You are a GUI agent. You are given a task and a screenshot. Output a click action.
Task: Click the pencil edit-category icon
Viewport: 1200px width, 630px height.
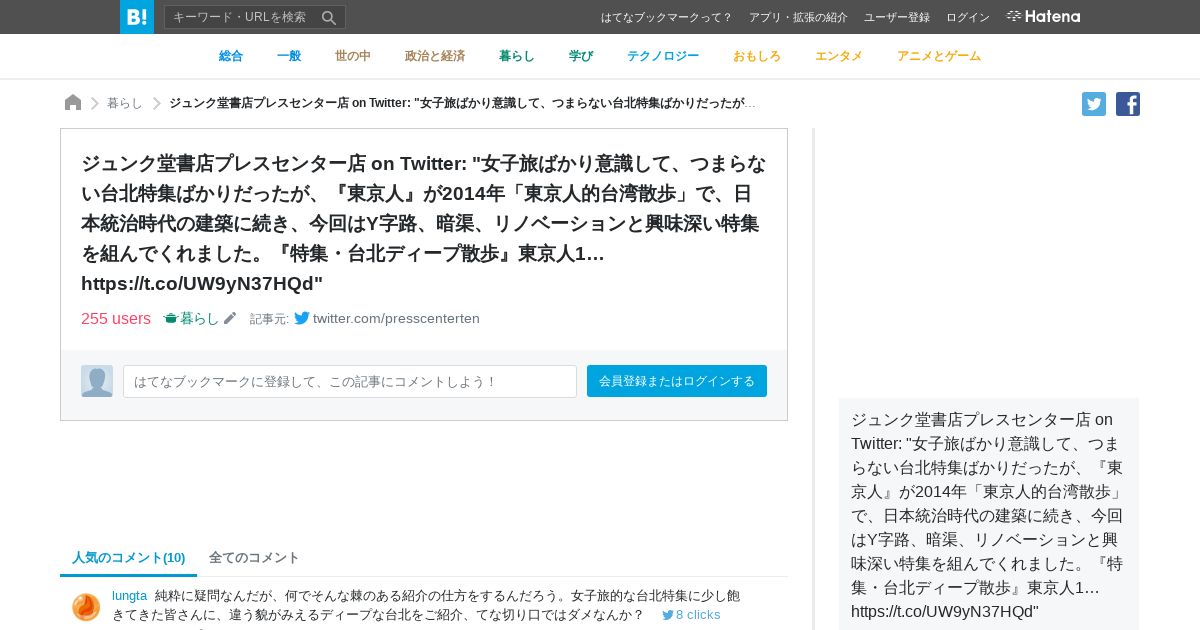point(230,318)
